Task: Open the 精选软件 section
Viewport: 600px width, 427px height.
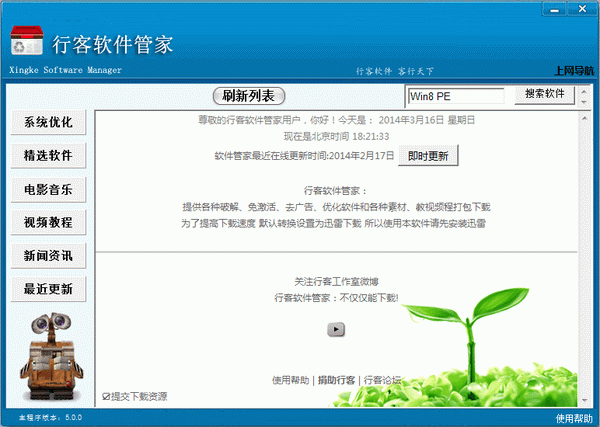Action: (48, 155)
